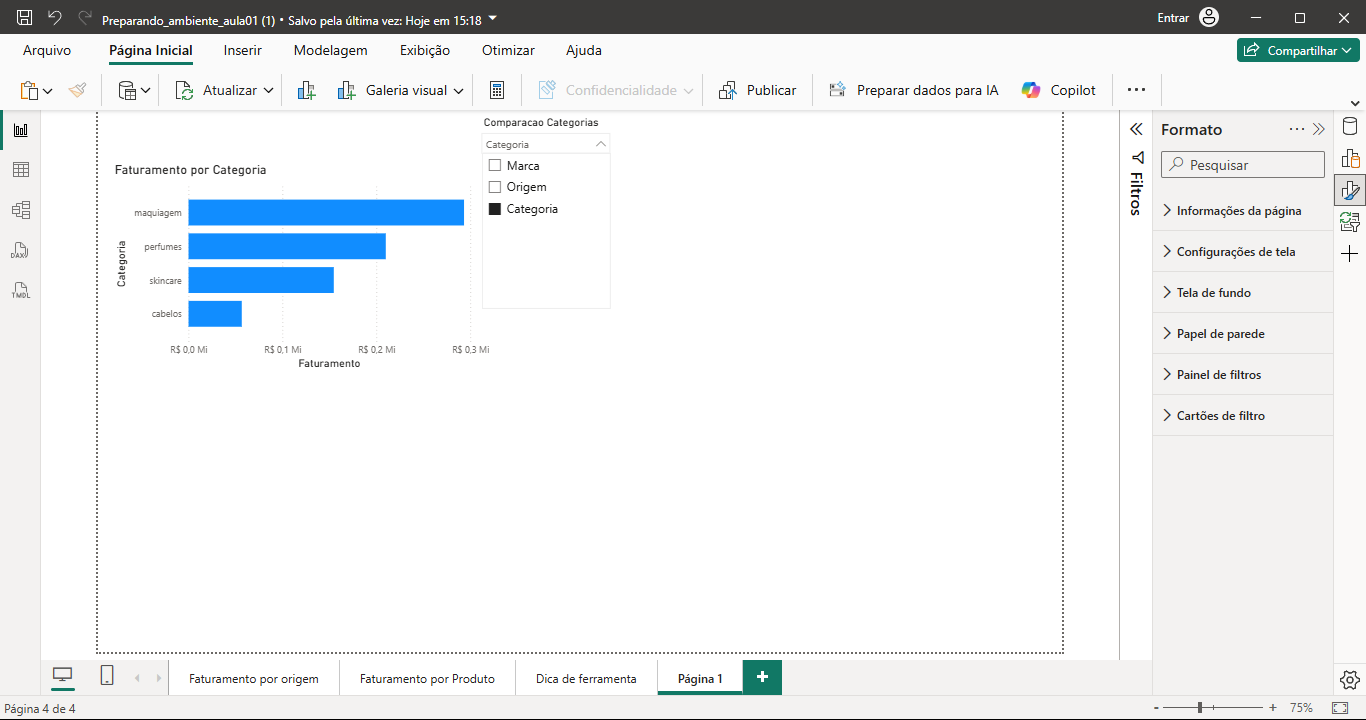The width and height of the screenshot is (1366, 720).
Task: Switch to the Modelagem ribbon tab
Action: pos(331,50)
